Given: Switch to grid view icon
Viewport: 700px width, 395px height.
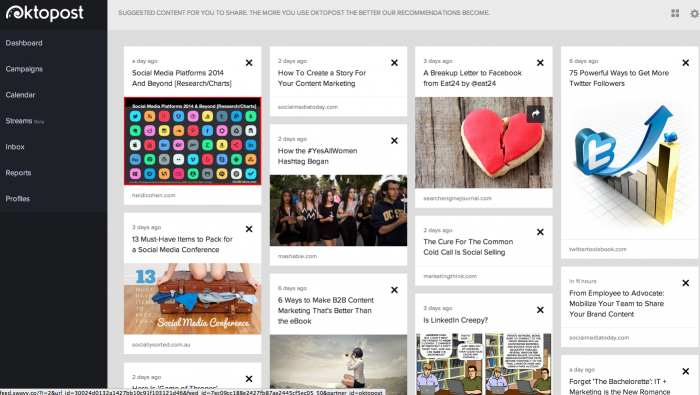Looking at the screenshot, I should click(x=675, y=13).
